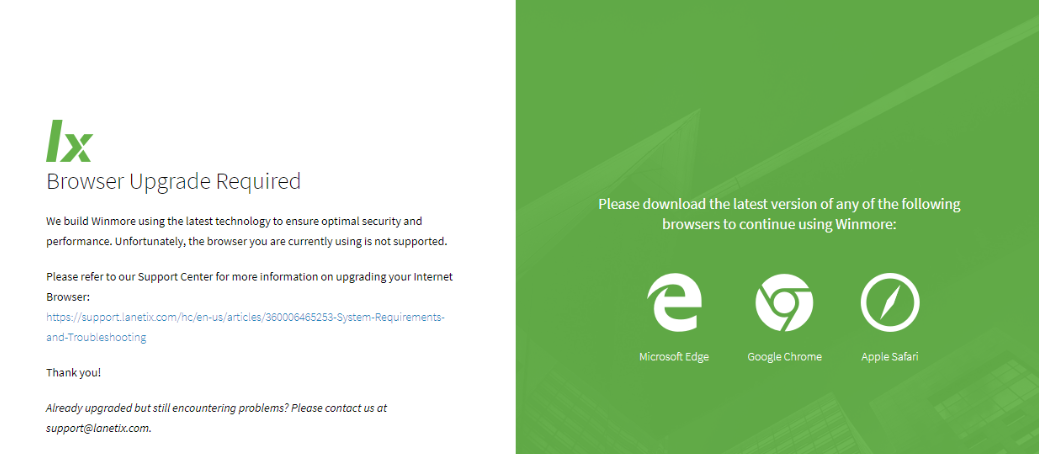Open the support.lanetix.com System Requirements link
Screen dimensions: 1039x454
click(x=245, y=317)
